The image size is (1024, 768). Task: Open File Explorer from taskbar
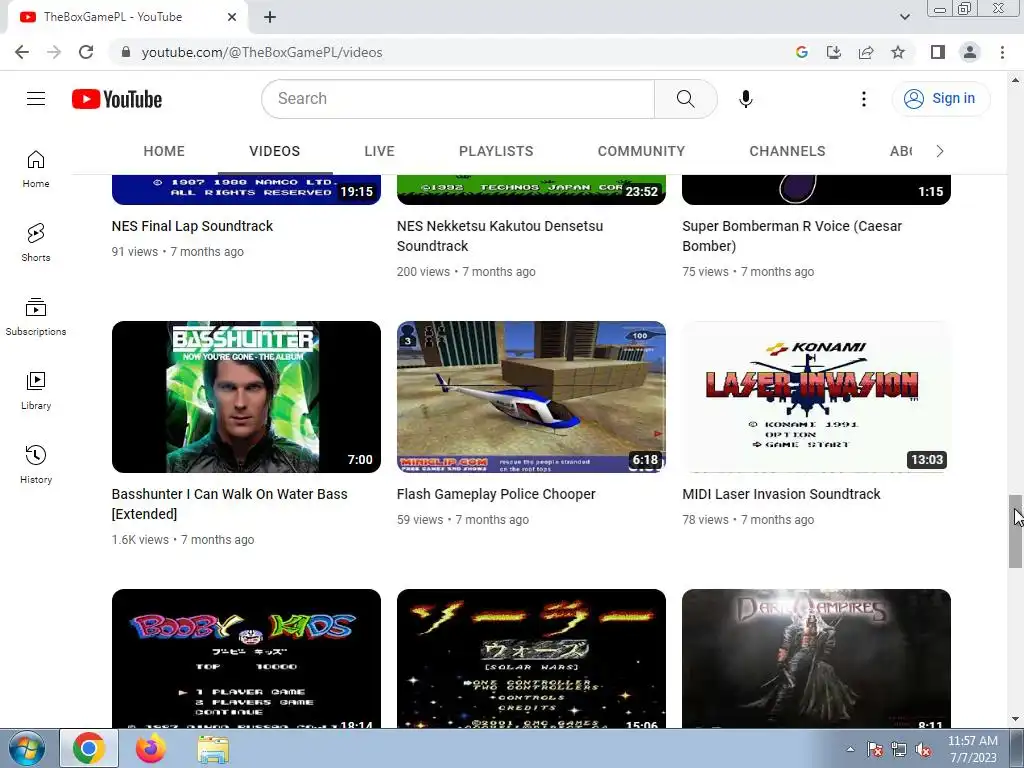213,750
